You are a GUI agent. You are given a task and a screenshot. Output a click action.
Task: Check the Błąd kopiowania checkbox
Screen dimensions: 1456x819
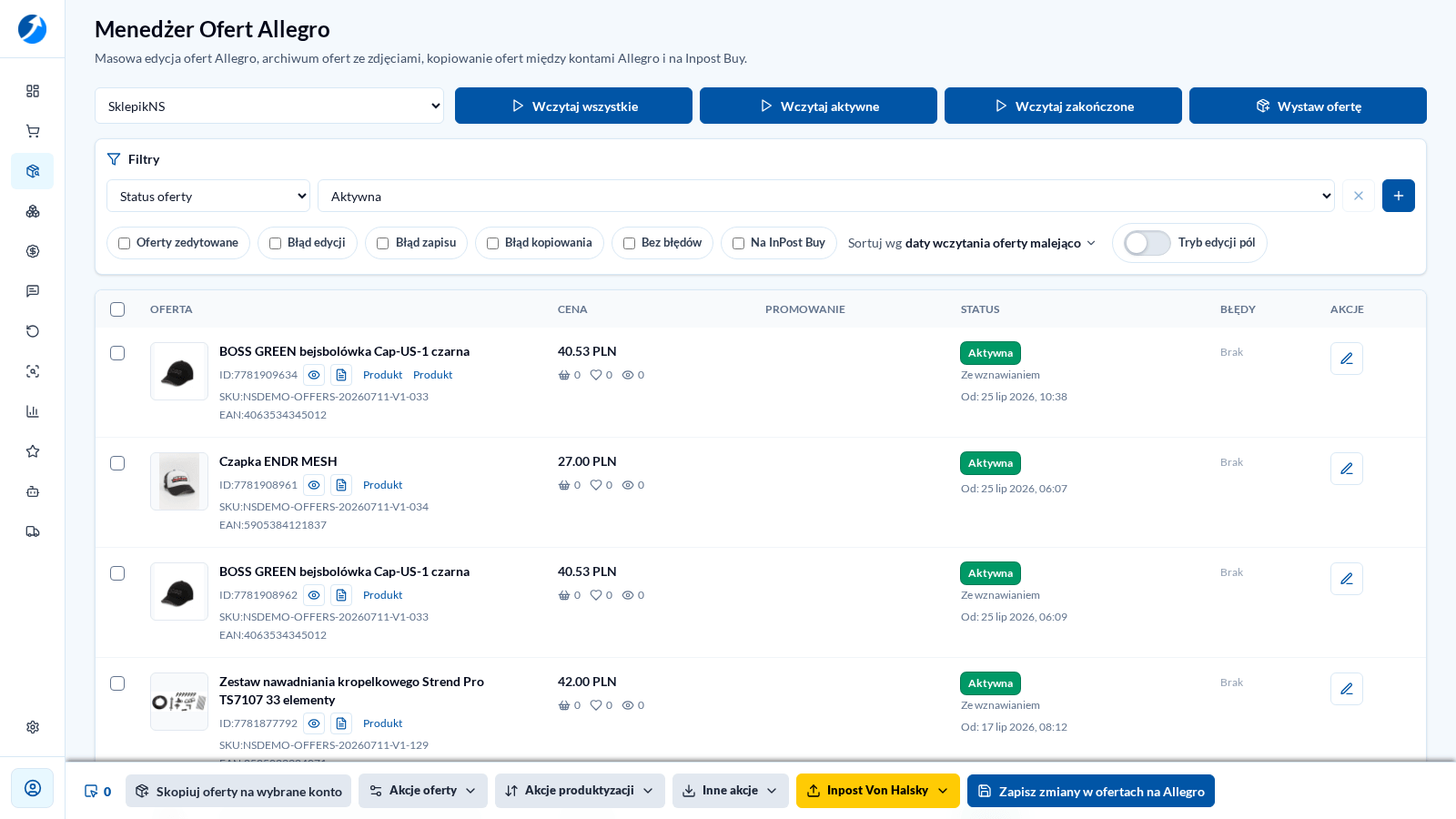(x=493, y=243)
